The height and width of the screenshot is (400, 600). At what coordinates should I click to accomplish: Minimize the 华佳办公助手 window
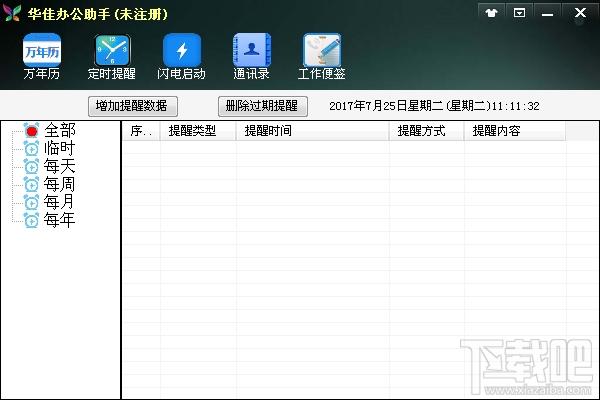[x=547, y=13]
